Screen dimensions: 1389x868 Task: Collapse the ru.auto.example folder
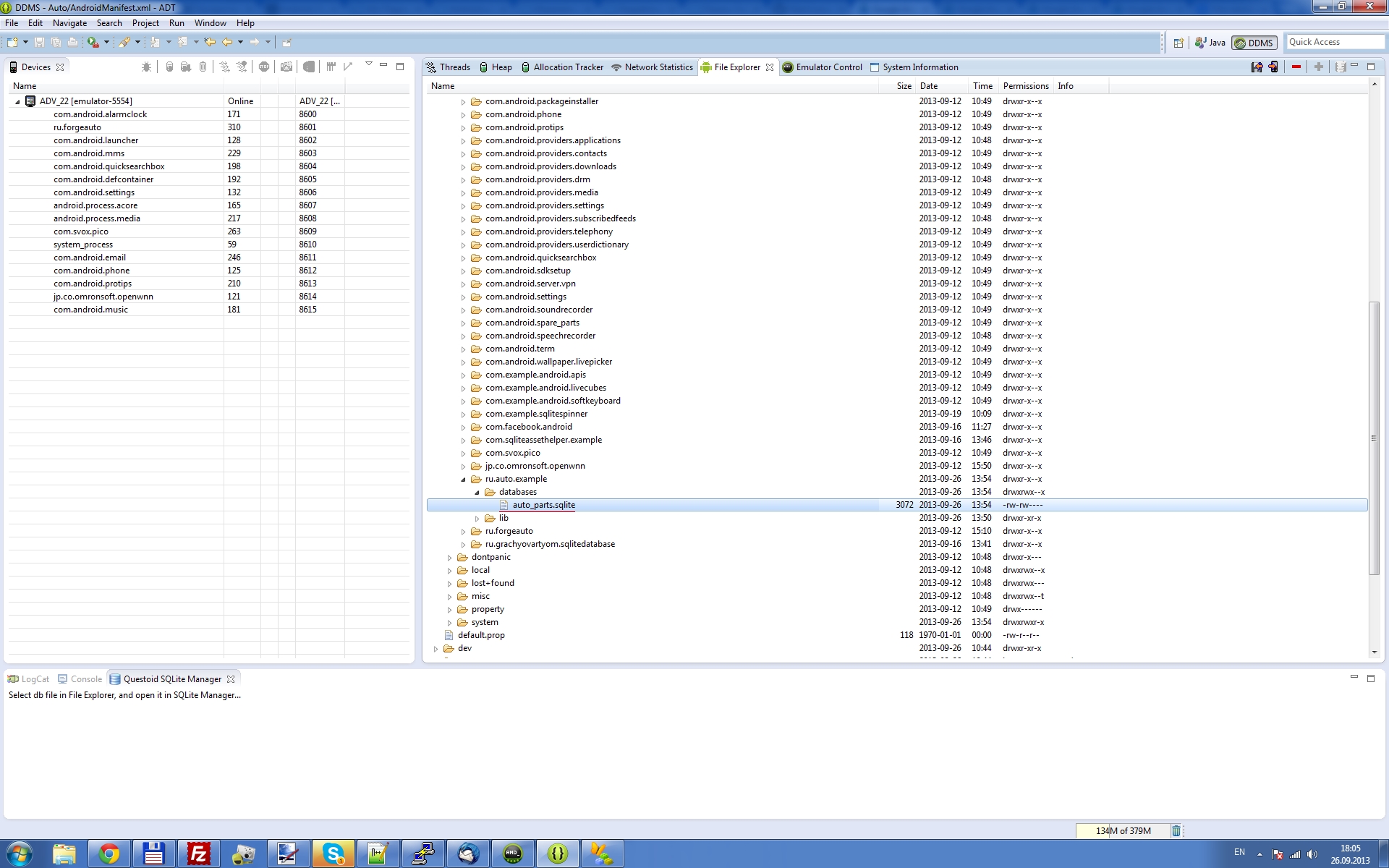[463, 479]
